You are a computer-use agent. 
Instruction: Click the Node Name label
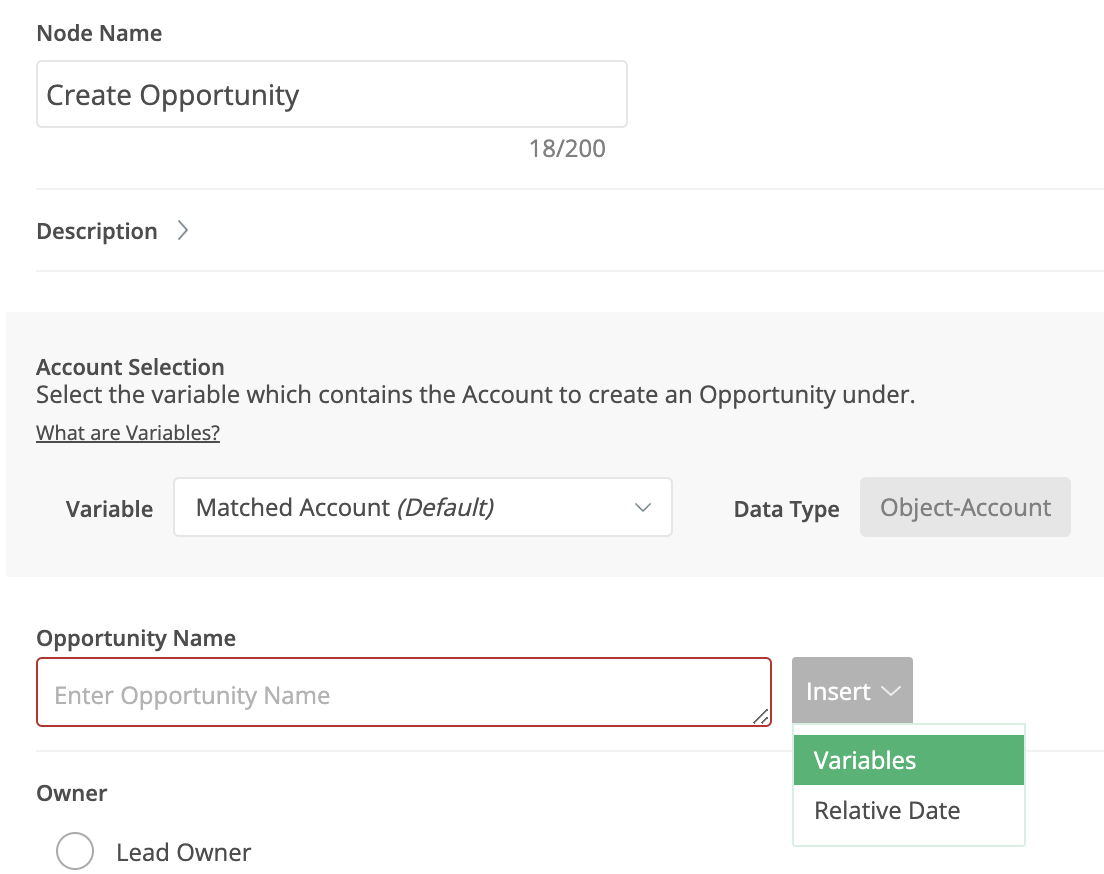99,33
